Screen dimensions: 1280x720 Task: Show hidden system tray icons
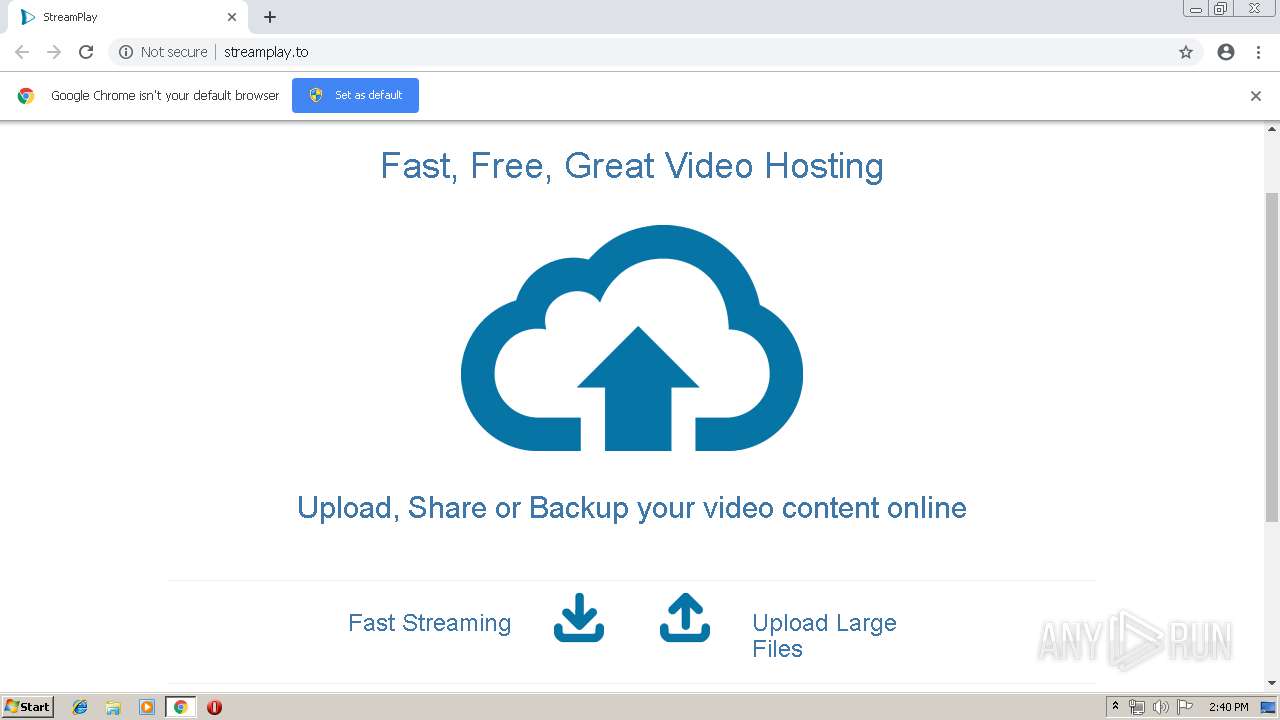(x=1115, y=707)
